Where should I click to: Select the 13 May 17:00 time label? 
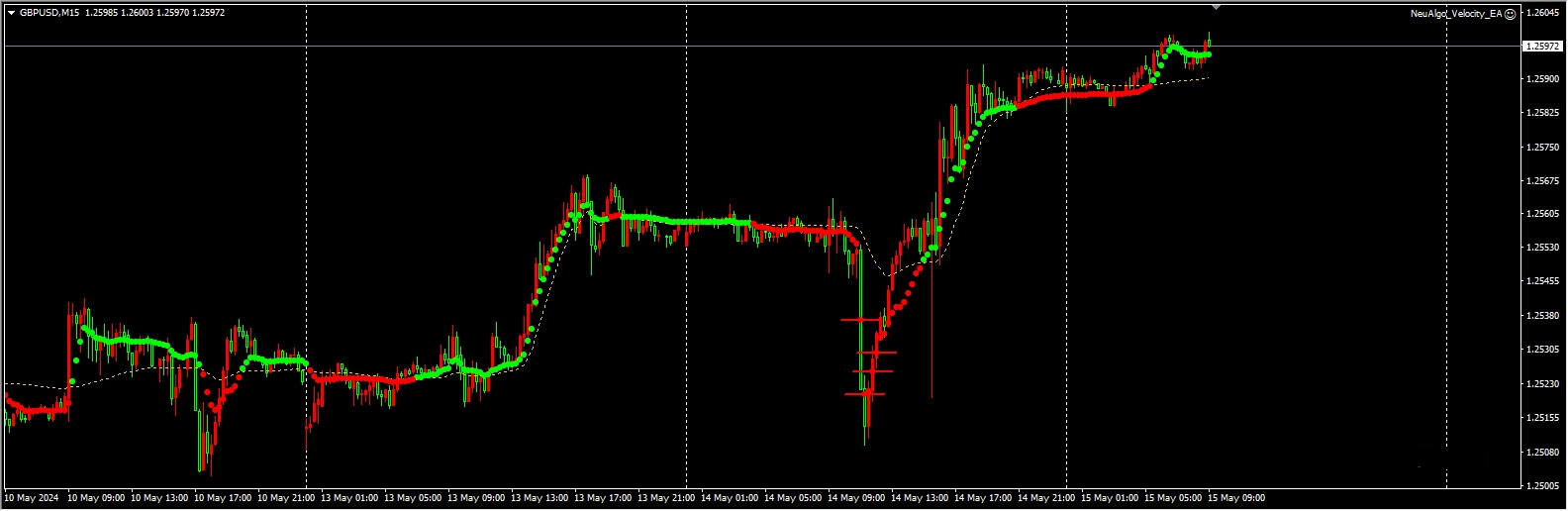[603, 498]
